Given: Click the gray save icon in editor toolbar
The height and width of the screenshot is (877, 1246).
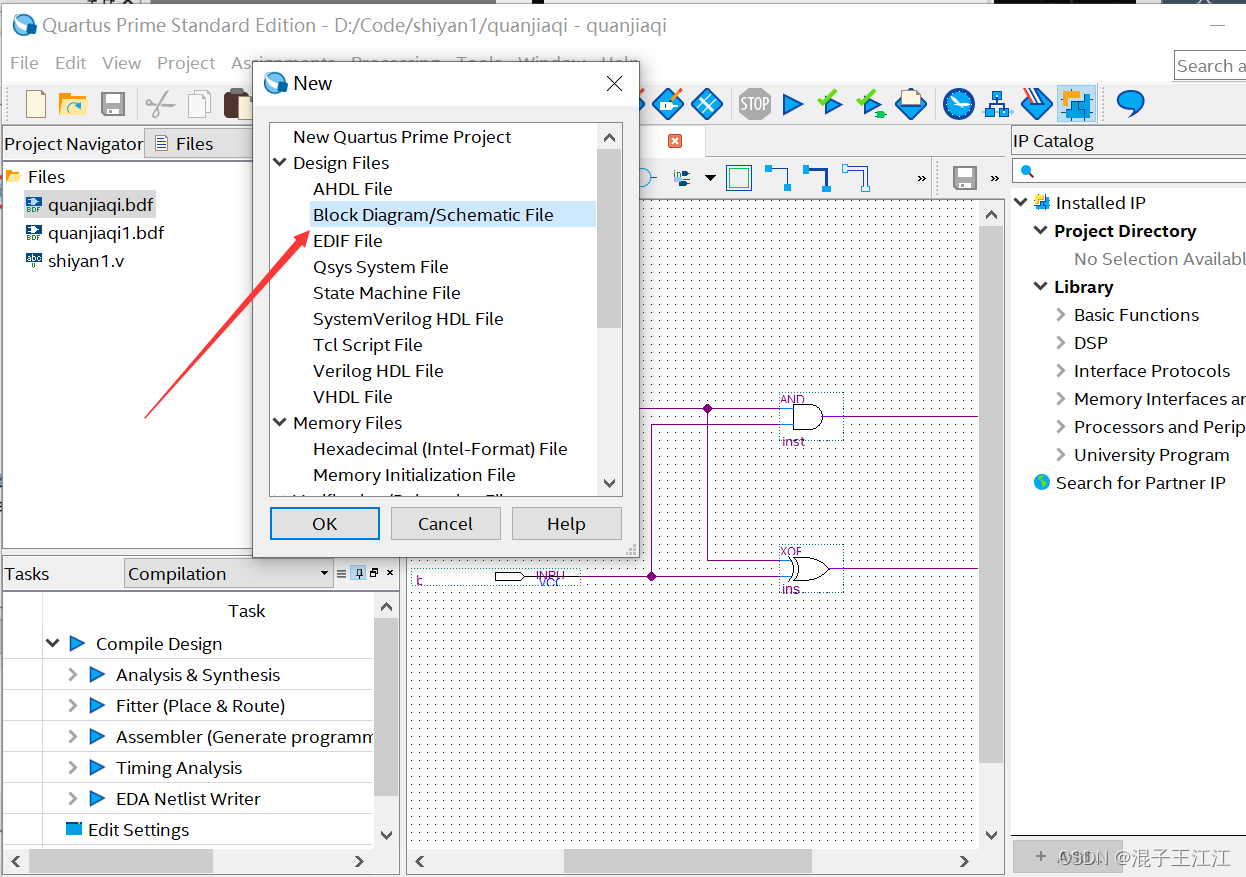Looking at the screenshot, I should pyautogui.click(x=965, y=178).
